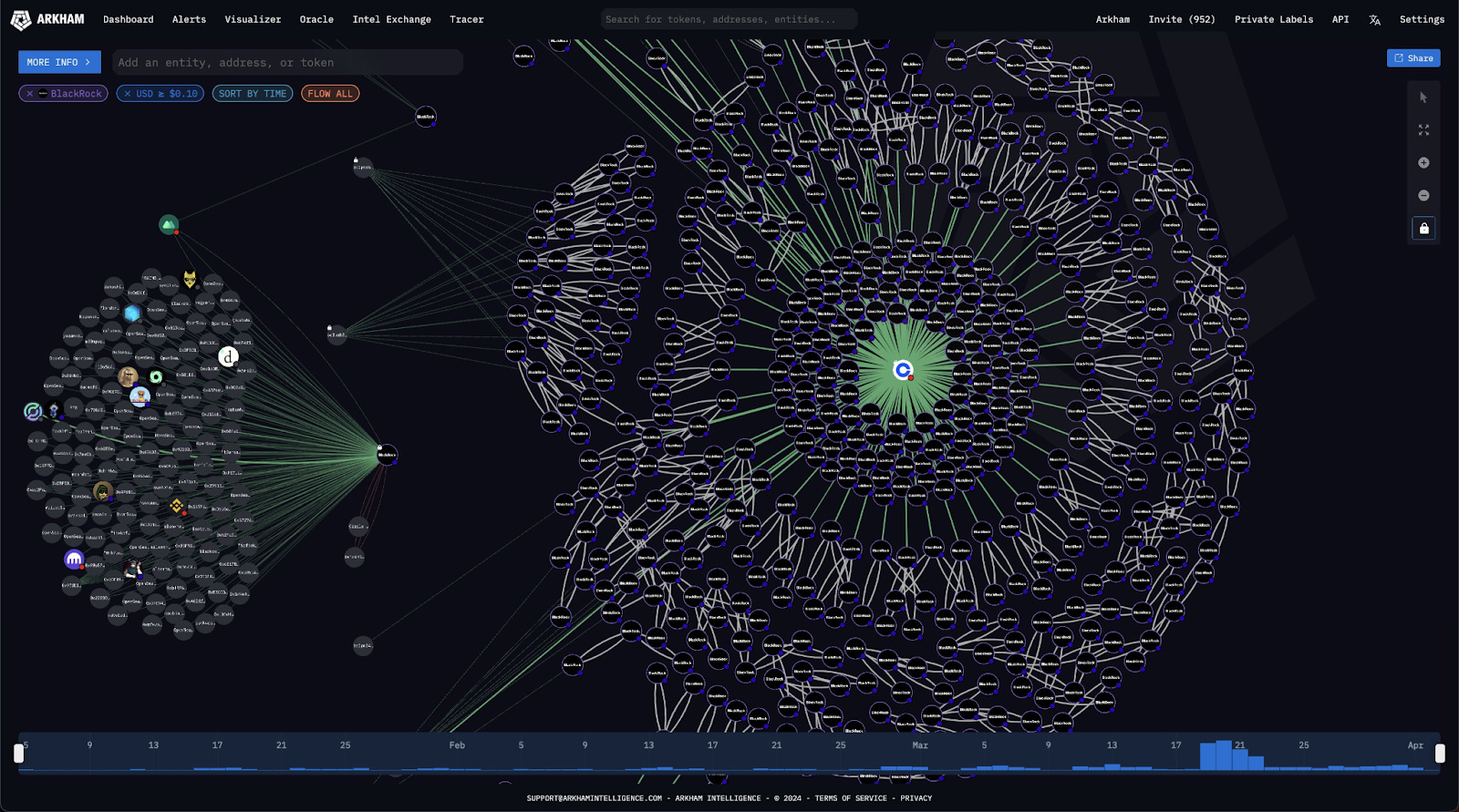Image resolution: width=1459 pixels, height=812 pixels.
Task: Go to Intel Exchange
Action: click(x=392, y=19)
